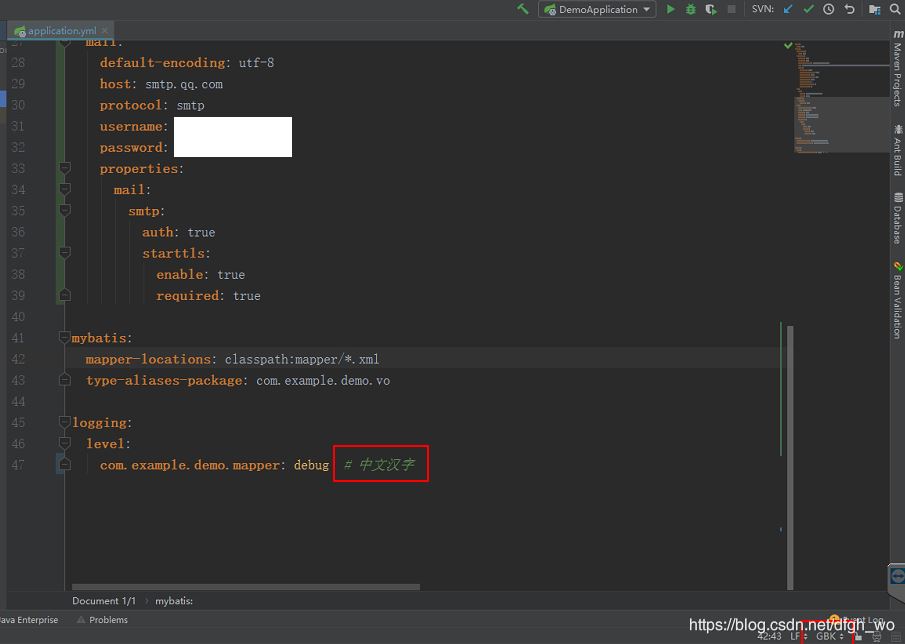This screenshot has height=644, width=905.
Task: Collapse the logging: block on line 45
Action: click(x=65, y=422)
